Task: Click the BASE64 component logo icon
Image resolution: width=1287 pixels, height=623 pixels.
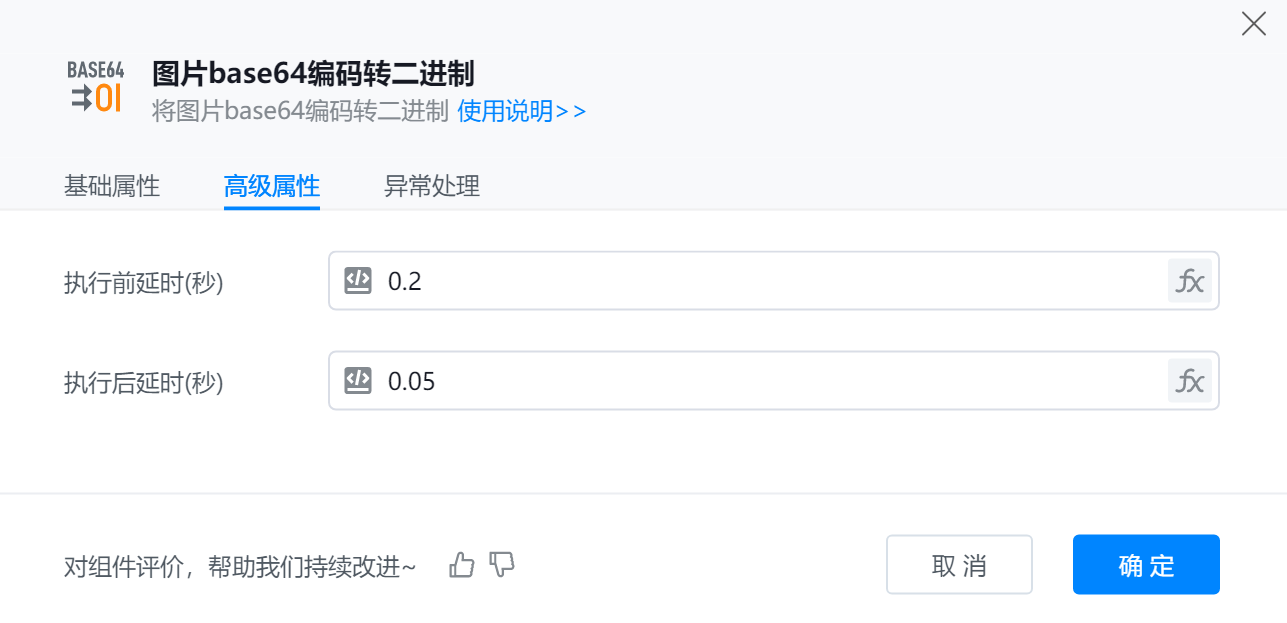Action: [x=96, y=86]
